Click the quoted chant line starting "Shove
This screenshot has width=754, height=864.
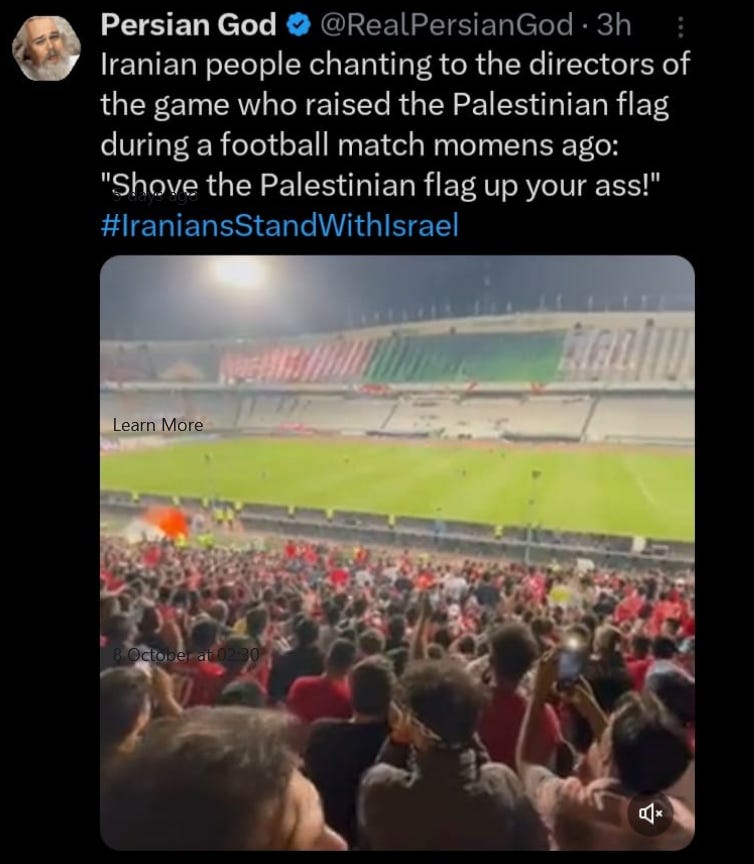tap(380, 185)
